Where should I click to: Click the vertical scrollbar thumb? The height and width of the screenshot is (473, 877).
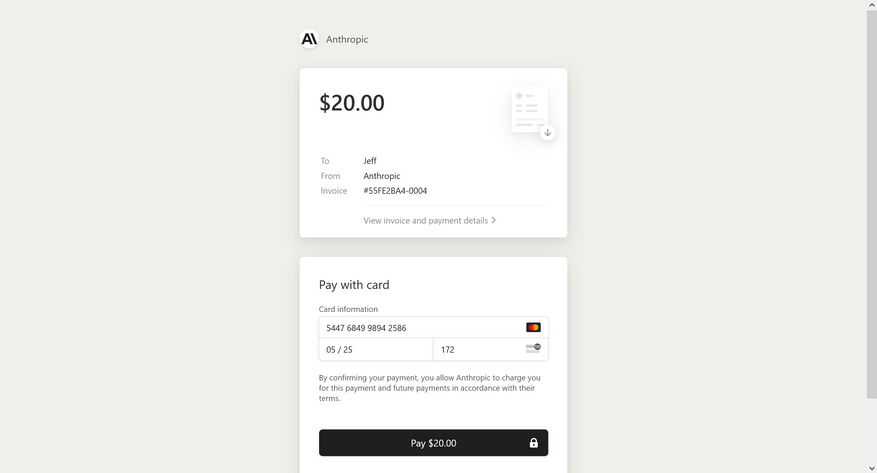point(871,200)
